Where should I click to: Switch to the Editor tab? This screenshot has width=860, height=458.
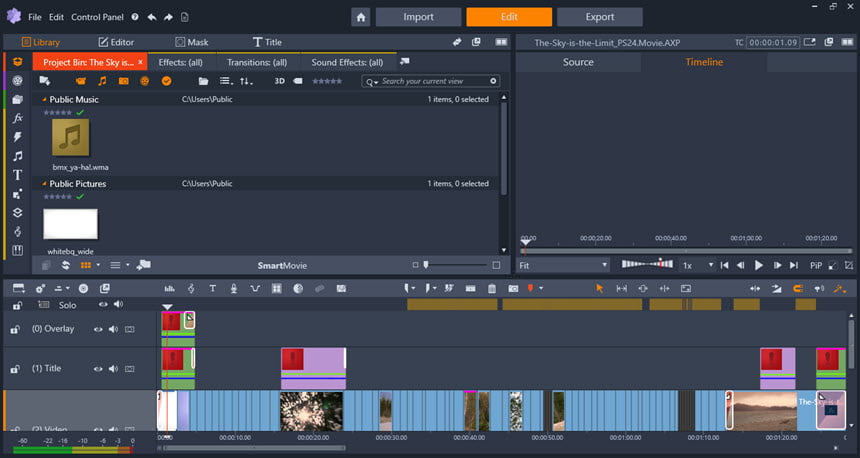coord(116,42)
